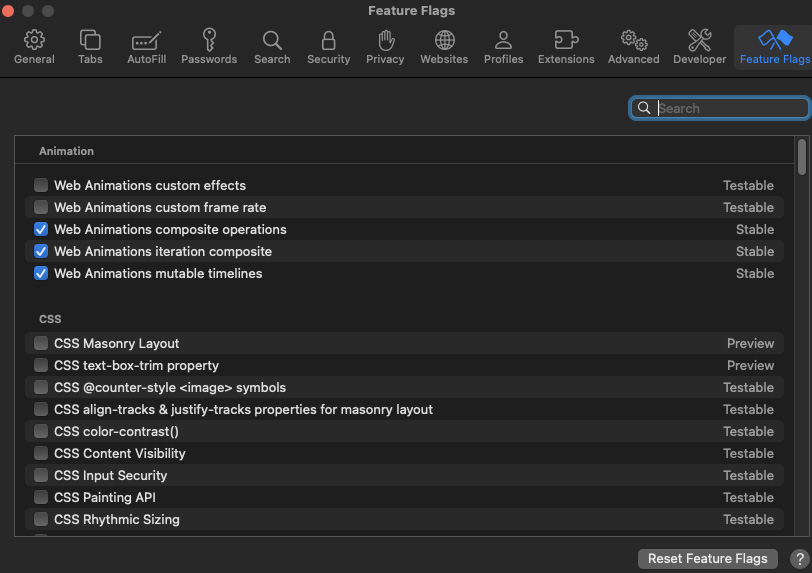Select the Feature Flags pane
The height and width of the screenshot is (573, 812).
[x=774, y=47]
